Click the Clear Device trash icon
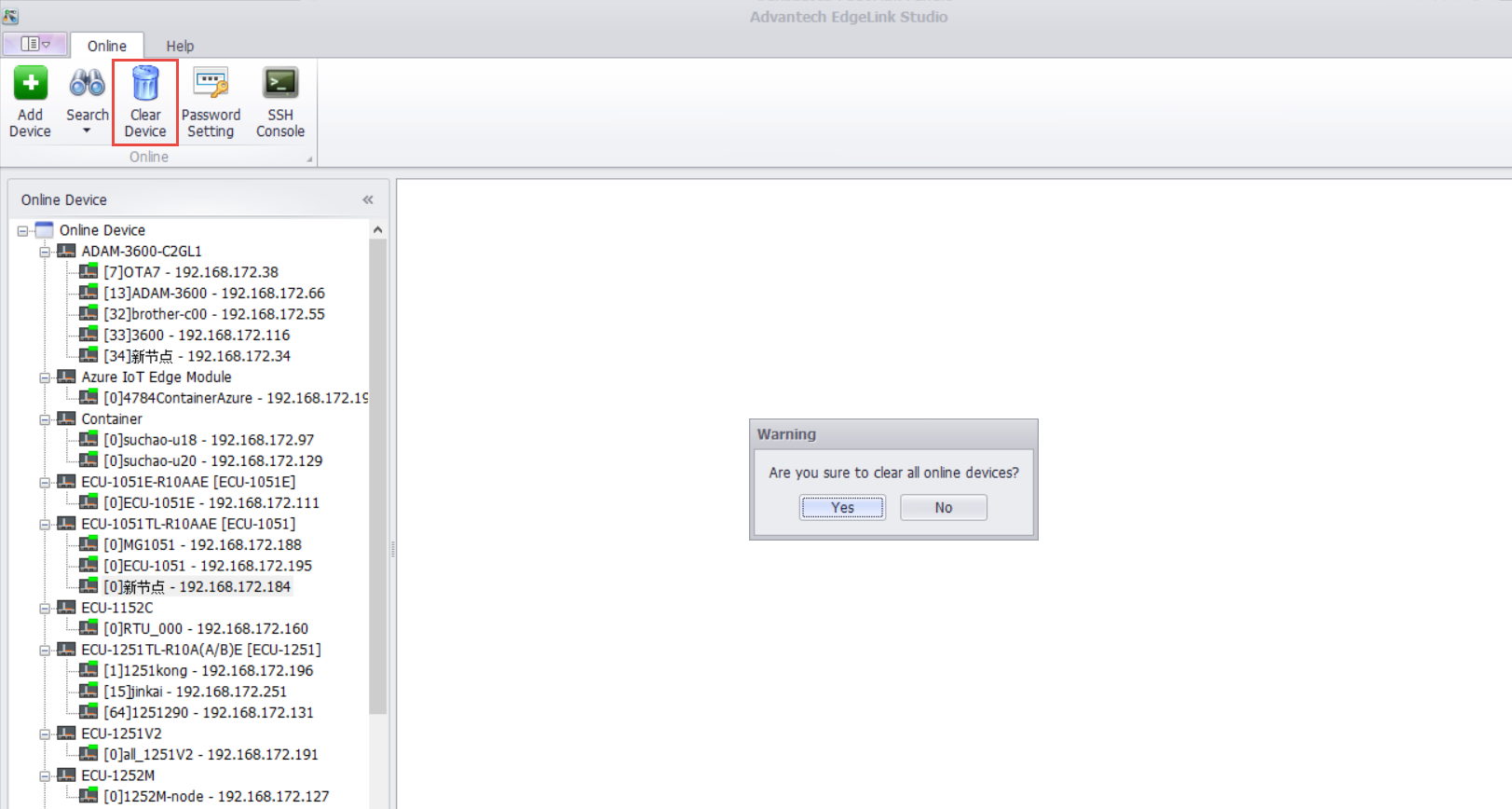 click(145, 85)
